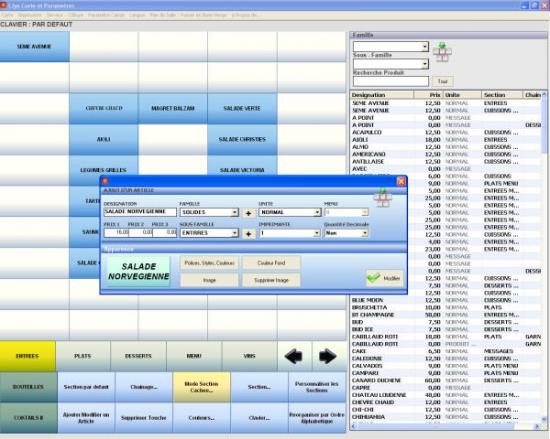The width and height of the screenshot is (550, 439).
Task: Click the green keypad icon in article dialog
Action: point(383,198)
